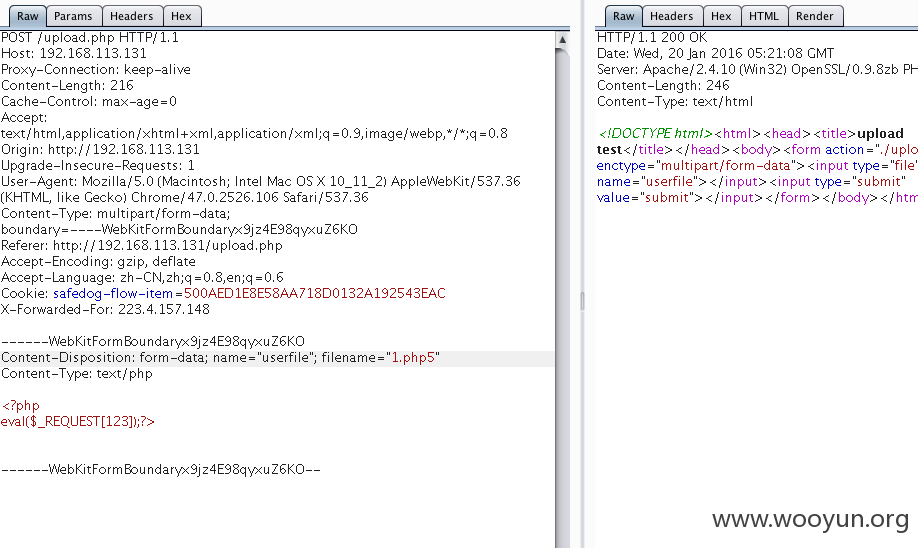The height and width of the screenshot is (548, 918).
Task: Click the request scrollbar up arrow
Action: (562, 40)
